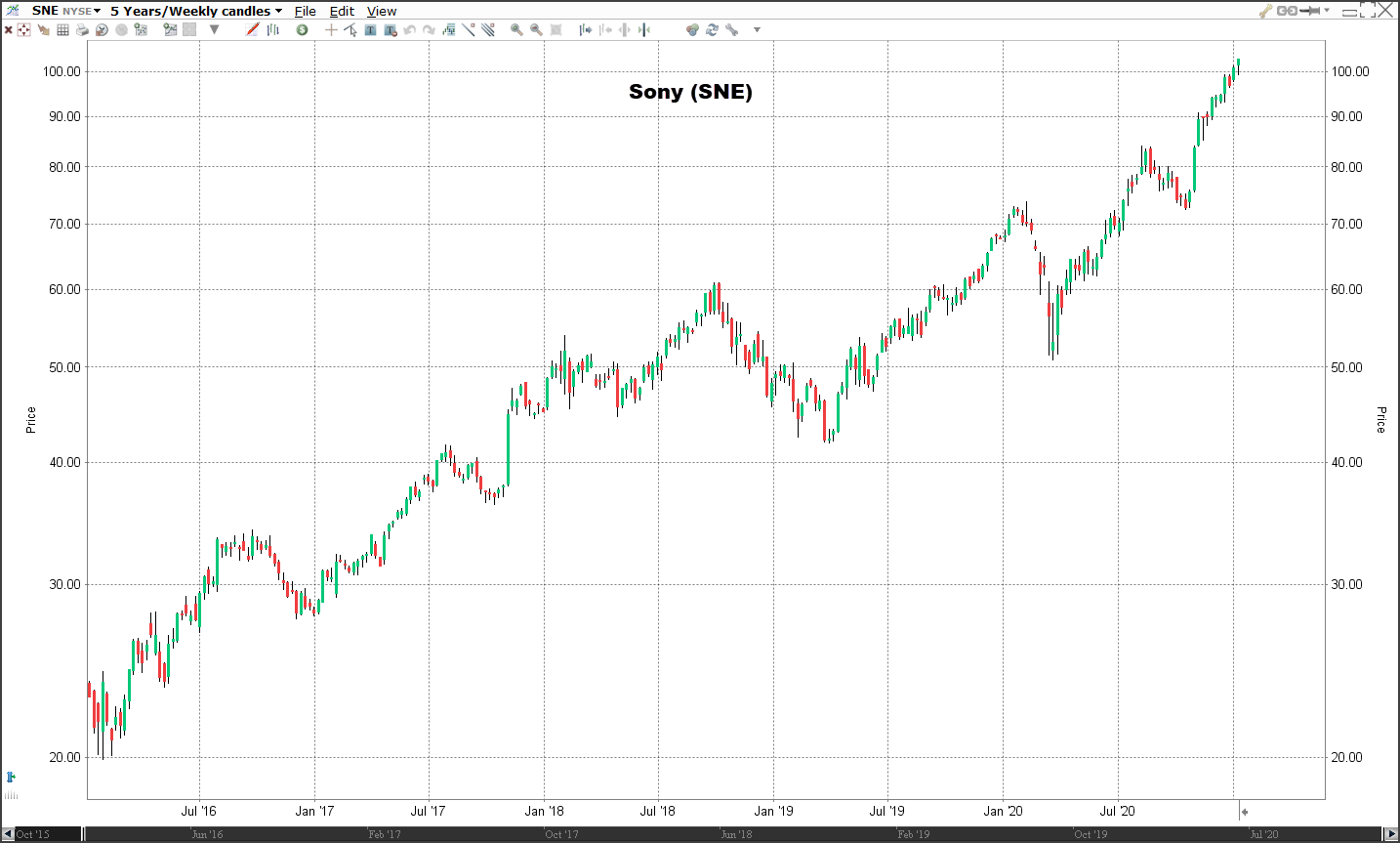Select the text annotation T tool
The image size is (1400, 843).
[x=371, y=30]
